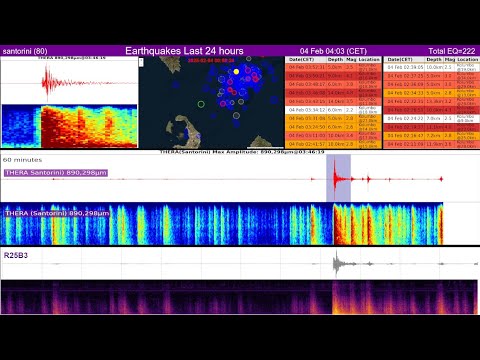Open the red seismogram thumbnail in the top-left panel

tap(70, 82)
